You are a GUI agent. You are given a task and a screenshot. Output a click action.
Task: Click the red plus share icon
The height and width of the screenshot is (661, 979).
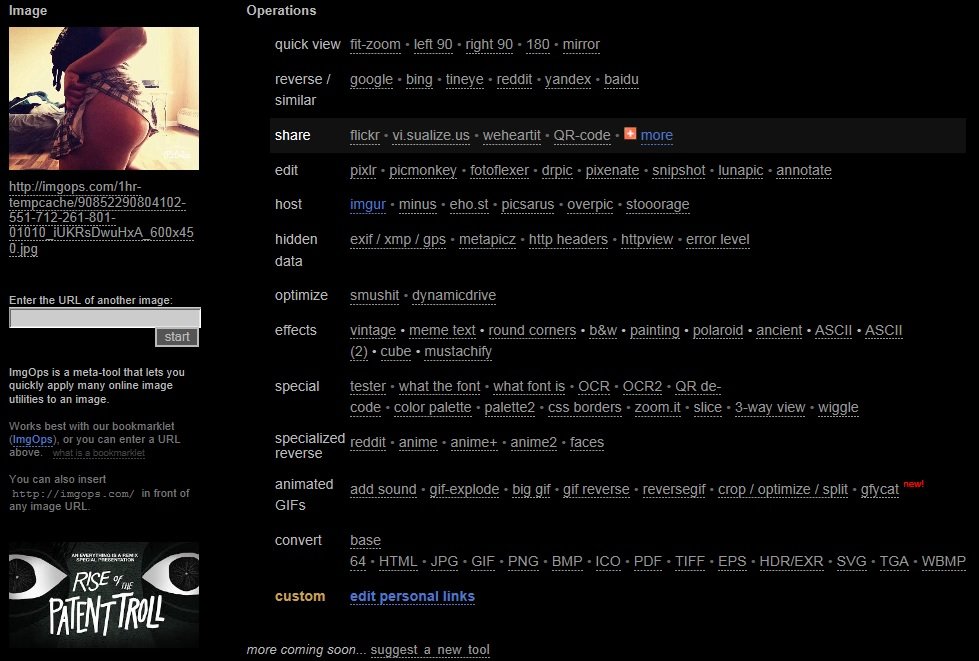[630, 134]
